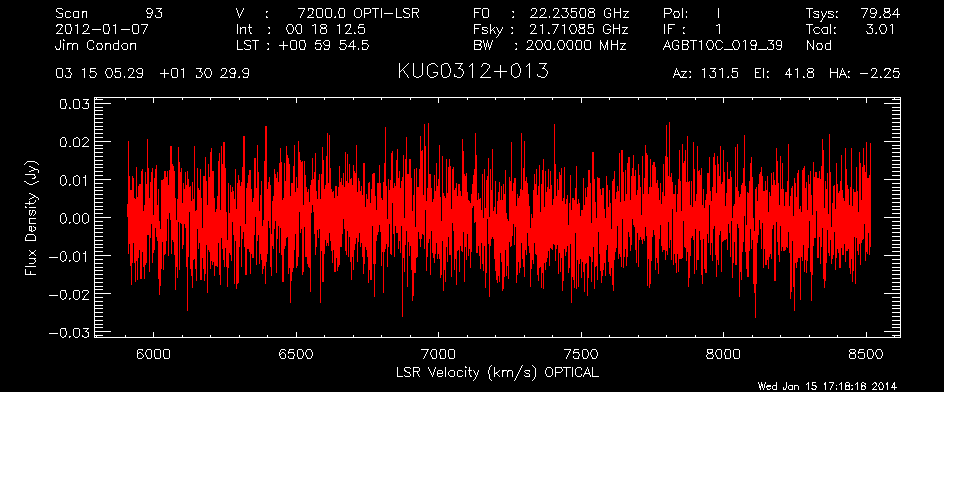Click the integration time 00 18 12.5

pyautogui.click(x=326, y=29)
